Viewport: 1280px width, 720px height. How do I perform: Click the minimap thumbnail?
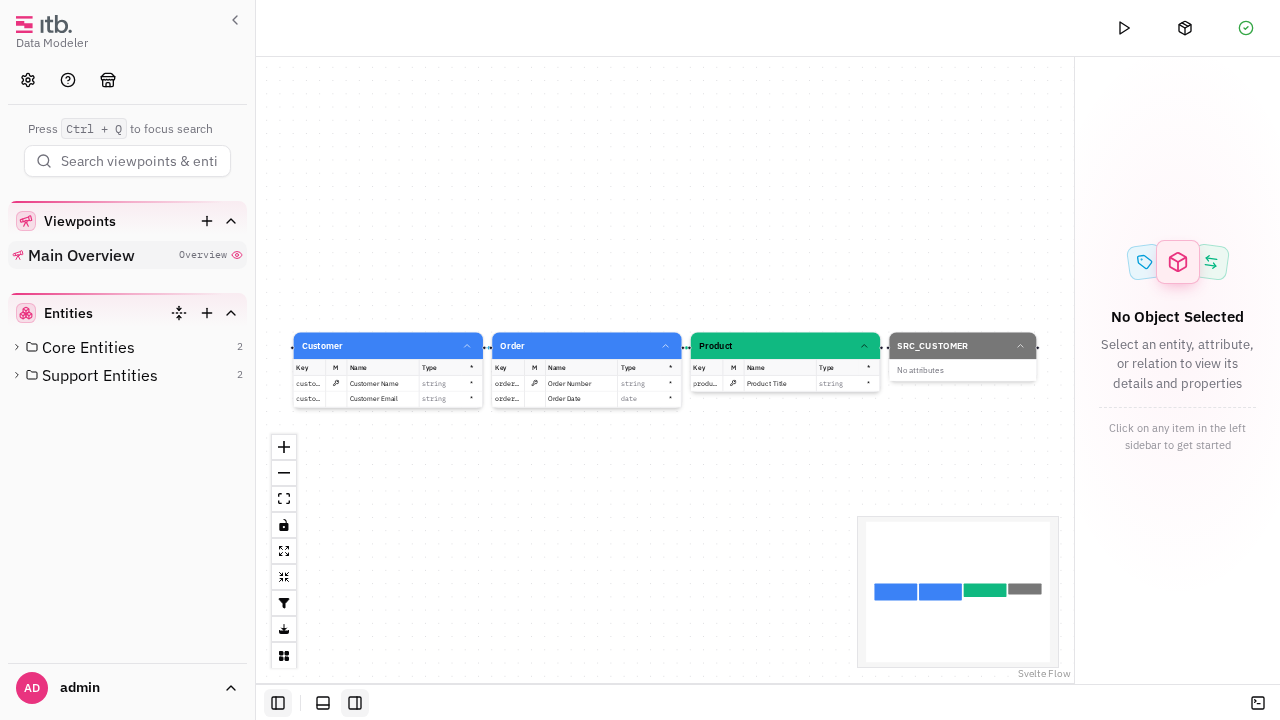click(958, 591)
